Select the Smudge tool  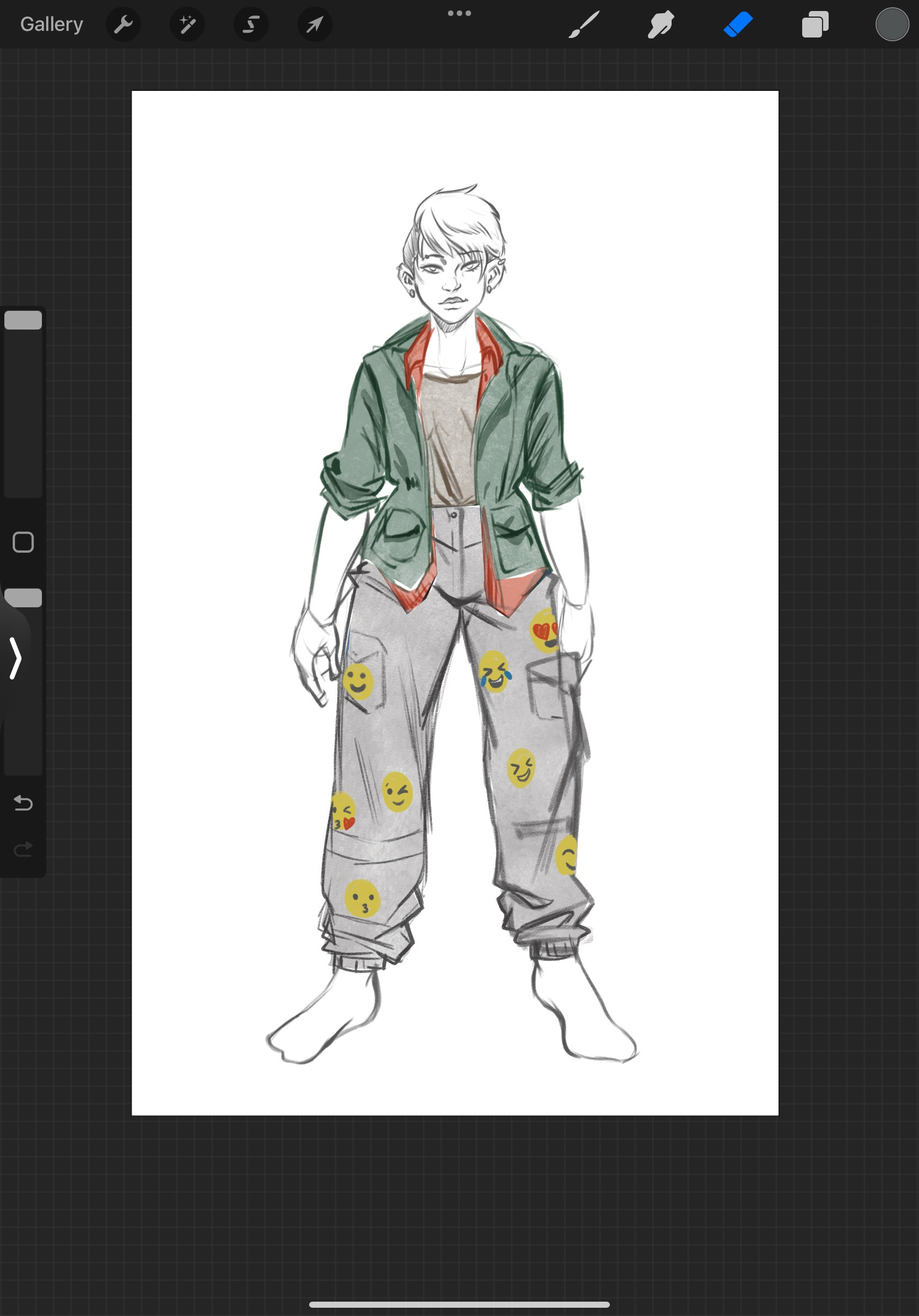coord(661,24)
